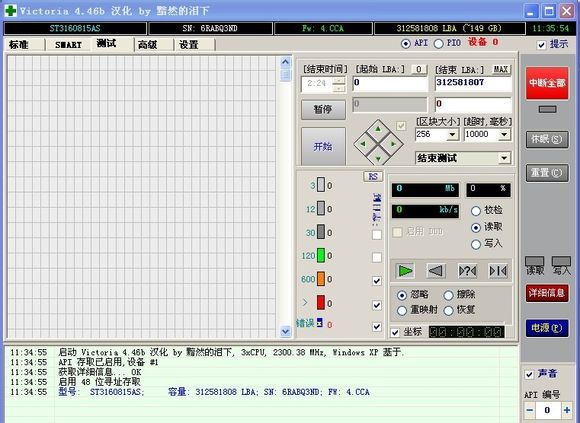Switch to the SMART tab
Viewport: 580px width, 423px height.
[x=68, y=45]
